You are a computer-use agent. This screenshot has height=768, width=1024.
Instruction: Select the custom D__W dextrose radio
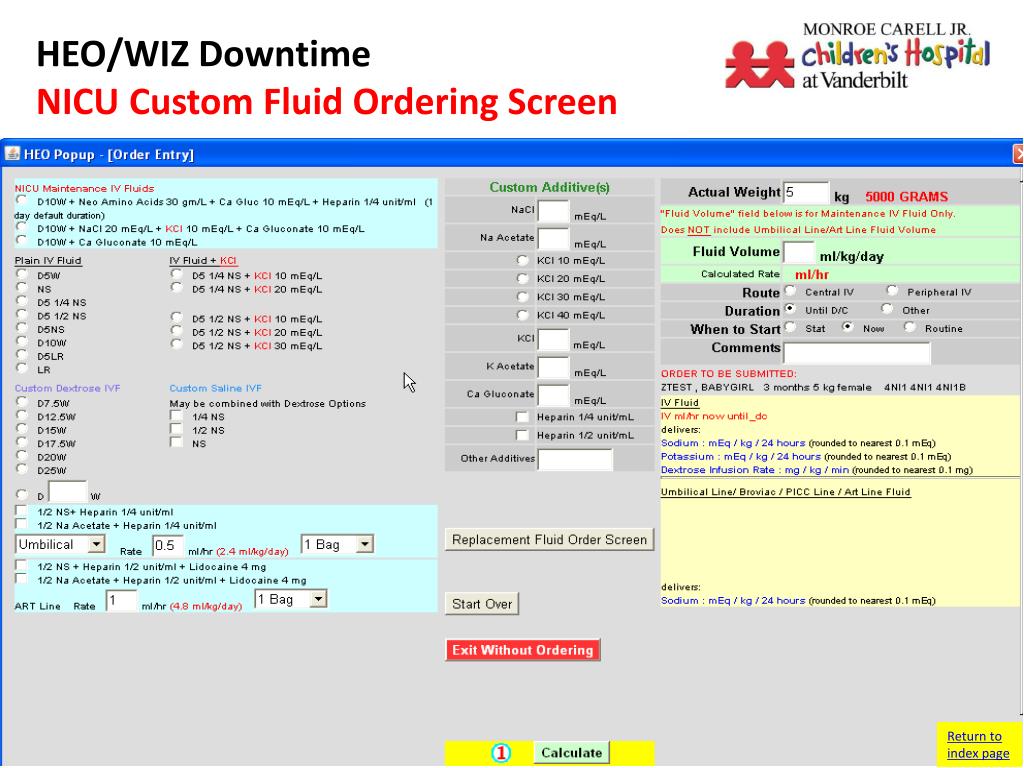22,494
